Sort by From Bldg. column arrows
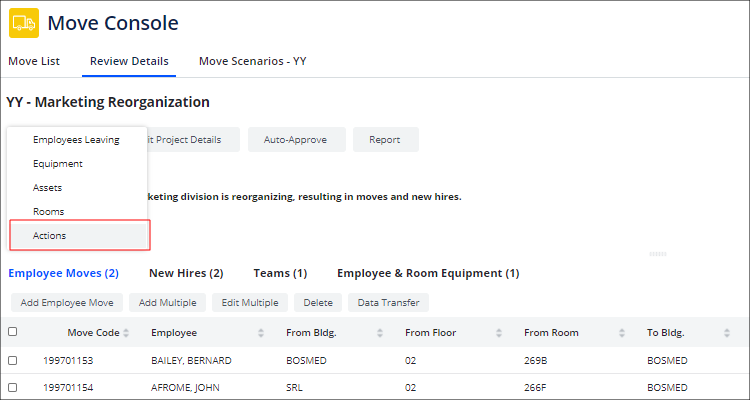 [x=381, y=333]
